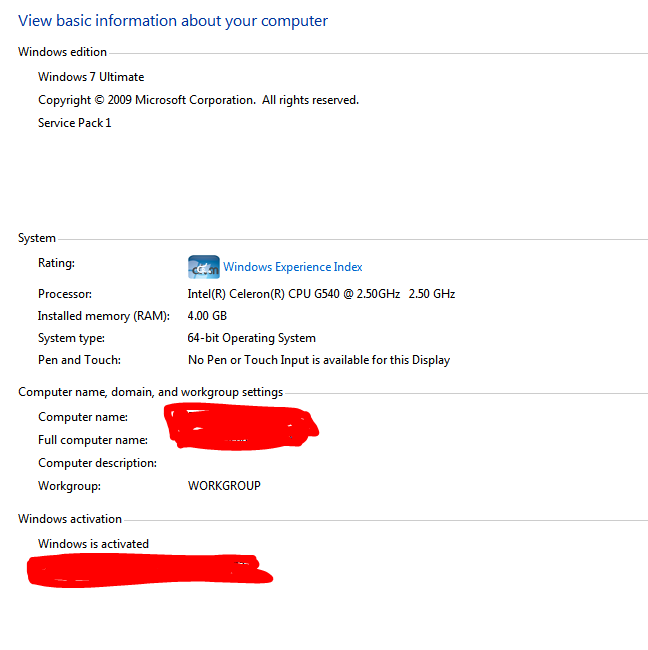648x650 pixels.
Task: Select the 'Windows 7 Ultimate' edition text
Action: pos(91,77)
